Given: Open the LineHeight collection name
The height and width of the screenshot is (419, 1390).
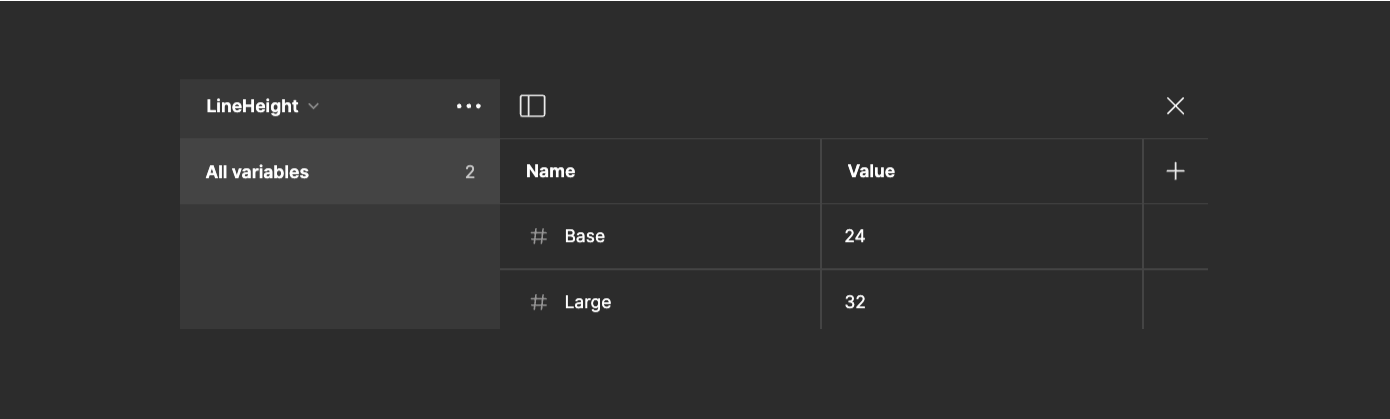Looking at the screenshot, I should (252, 106).
